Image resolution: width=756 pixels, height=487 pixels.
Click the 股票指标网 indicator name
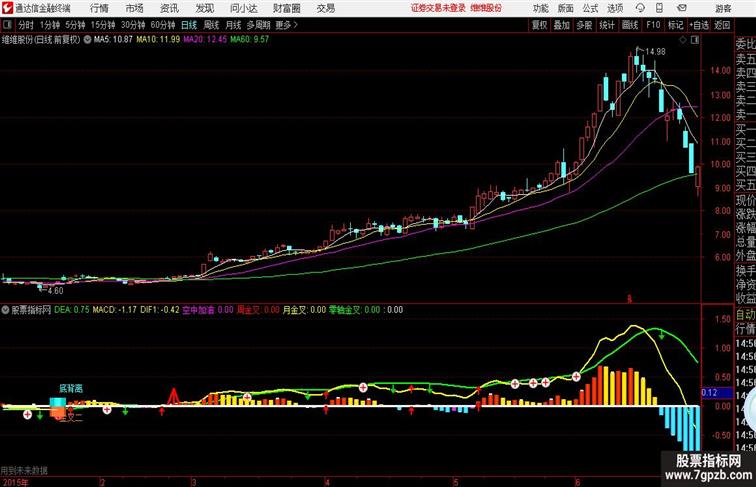pos(31,310)
